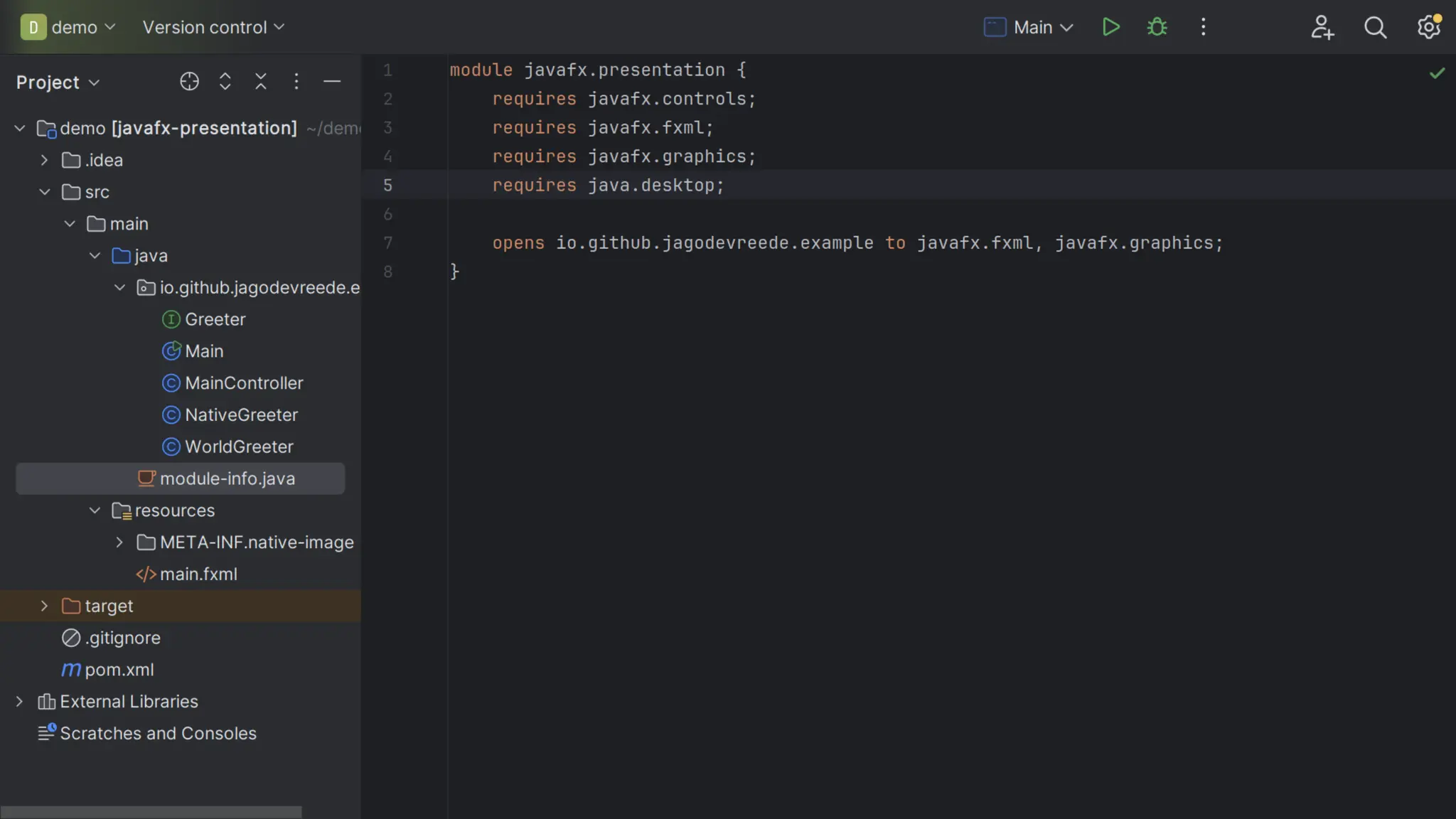Start debugging with the bug icon
The width and height of the screenshot is (1456, 819).
coord(1157,27)
